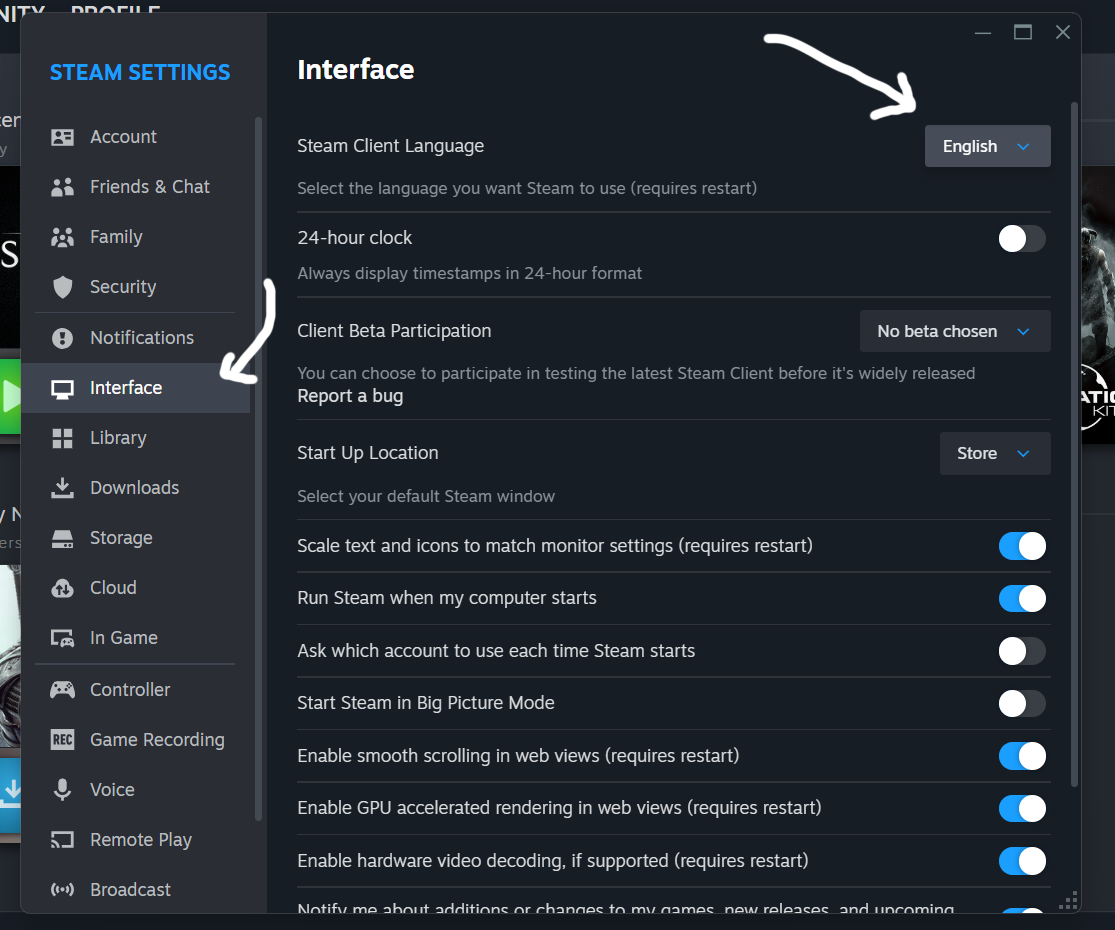Image resolution: width=1115 pixels, height=930 pixels.
Task: Open the In Game settings label
Action: coord(124,638)
